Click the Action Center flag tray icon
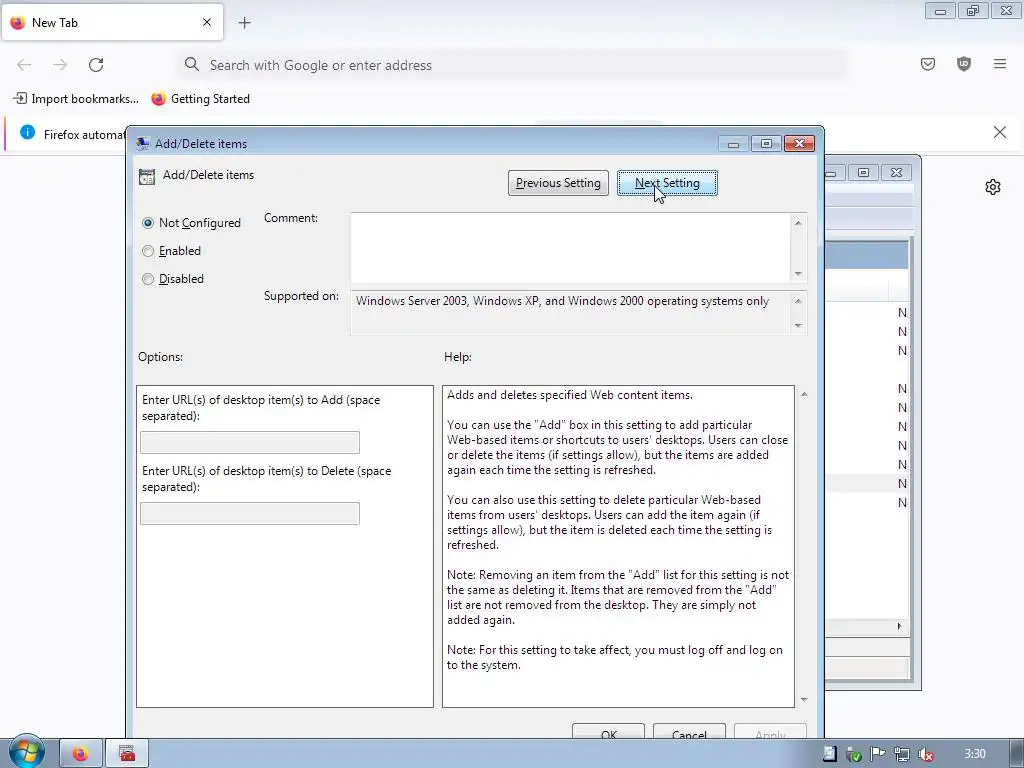This screenshot has width=1024, height=768. [x=878, y=754]
